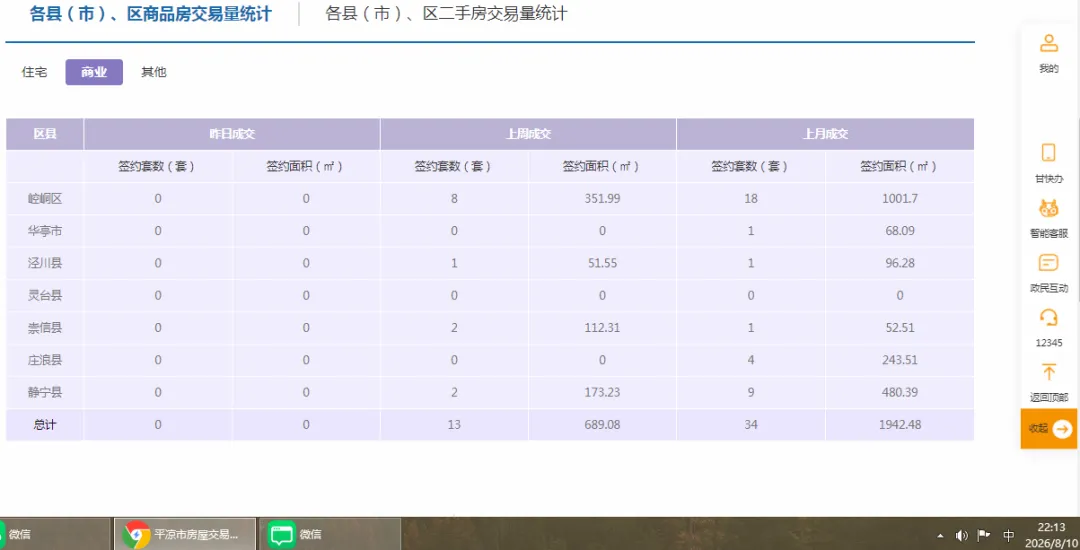The width and height of the screenshot is (1080, 550).
Task: Click the 96.28 value in 泾川县 row
Action: coord(900,263)
